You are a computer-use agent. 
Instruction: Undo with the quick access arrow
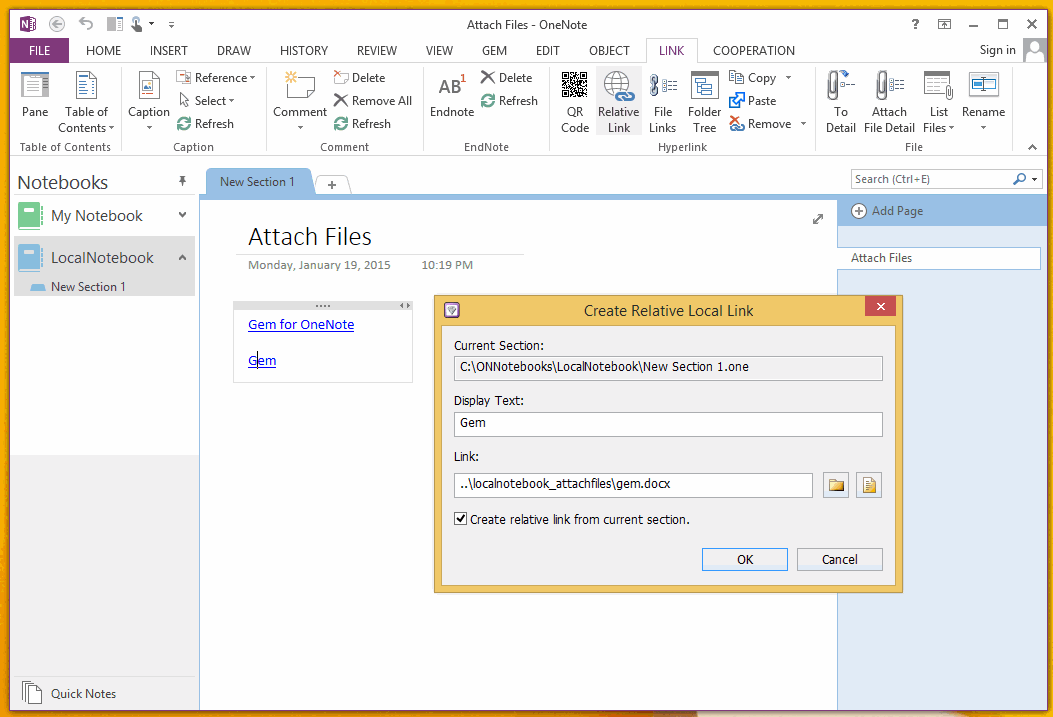pos(86,24)
